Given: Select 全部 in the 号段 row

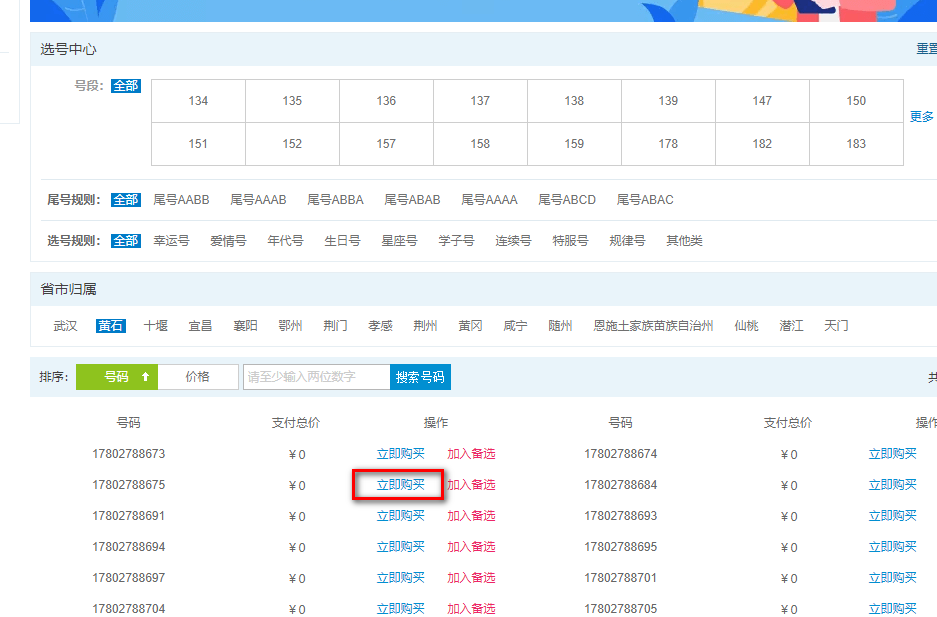Looking at the screenshot, I should pyautogui.click(x=126, y=86).
